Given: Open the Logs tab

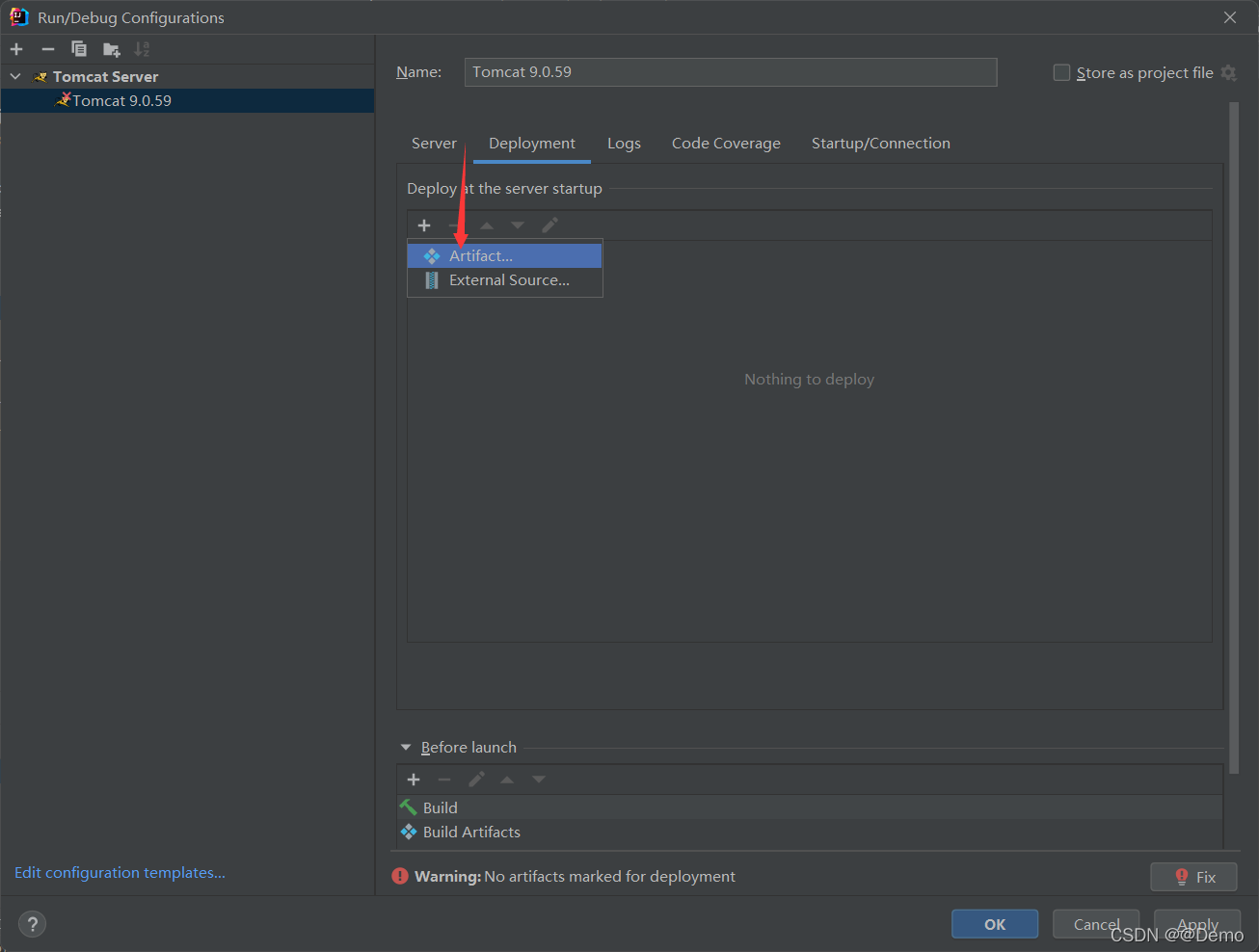Looking at the screenshot, I should [x=624, y=143].
